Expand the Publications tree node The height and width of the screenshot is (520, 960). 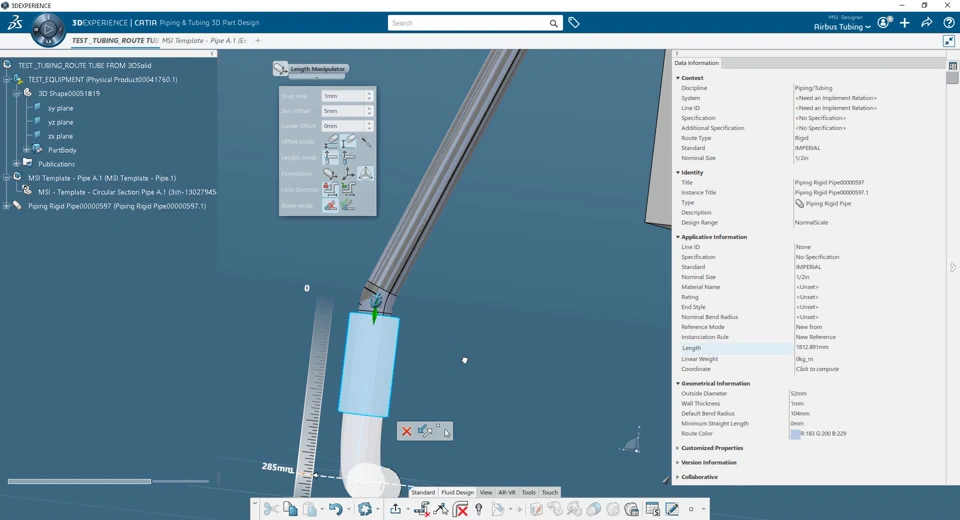click(x=17, y=164)
